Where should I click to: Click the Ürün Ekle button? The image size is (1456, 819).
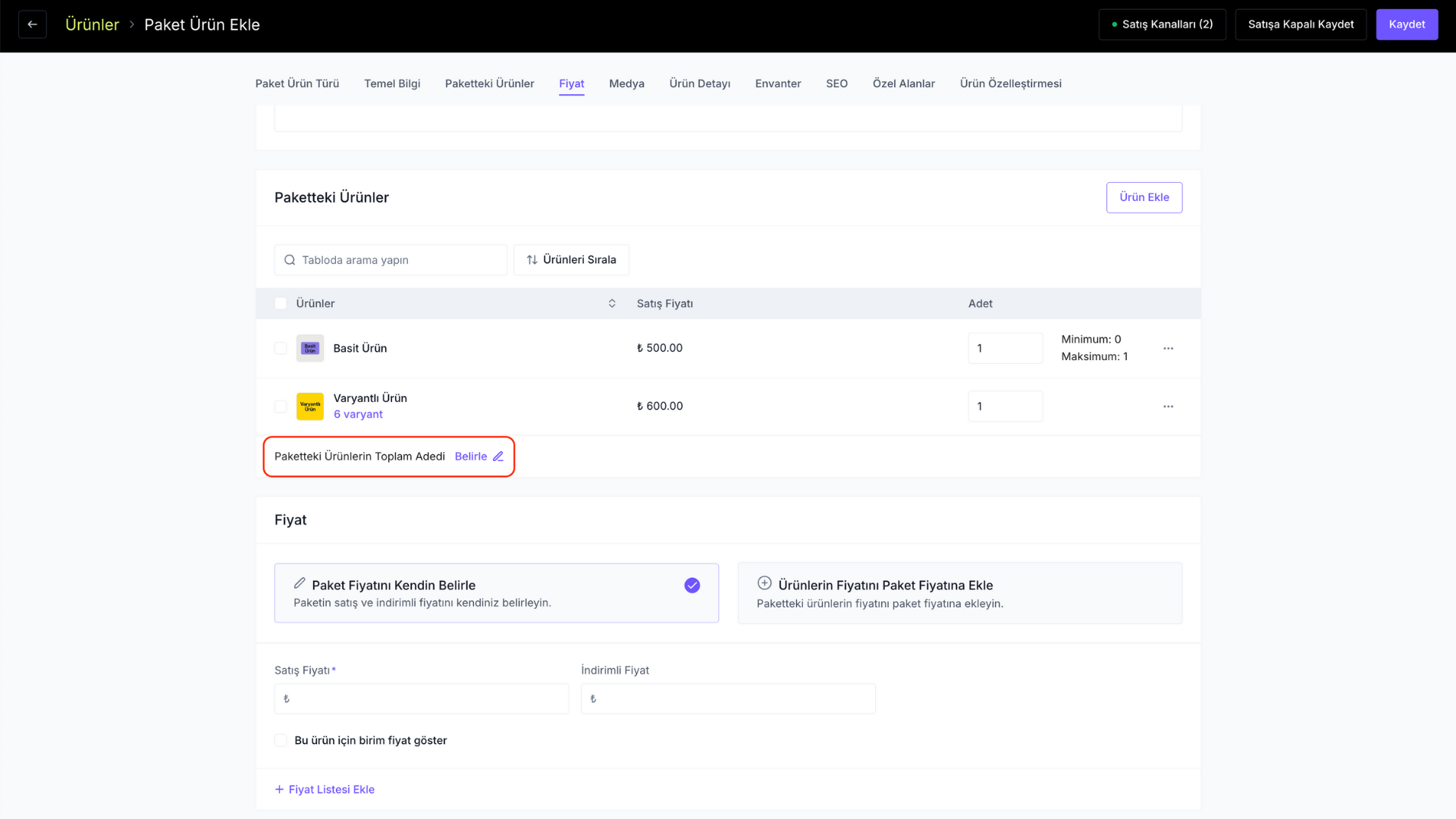(x=1144, y=197)
